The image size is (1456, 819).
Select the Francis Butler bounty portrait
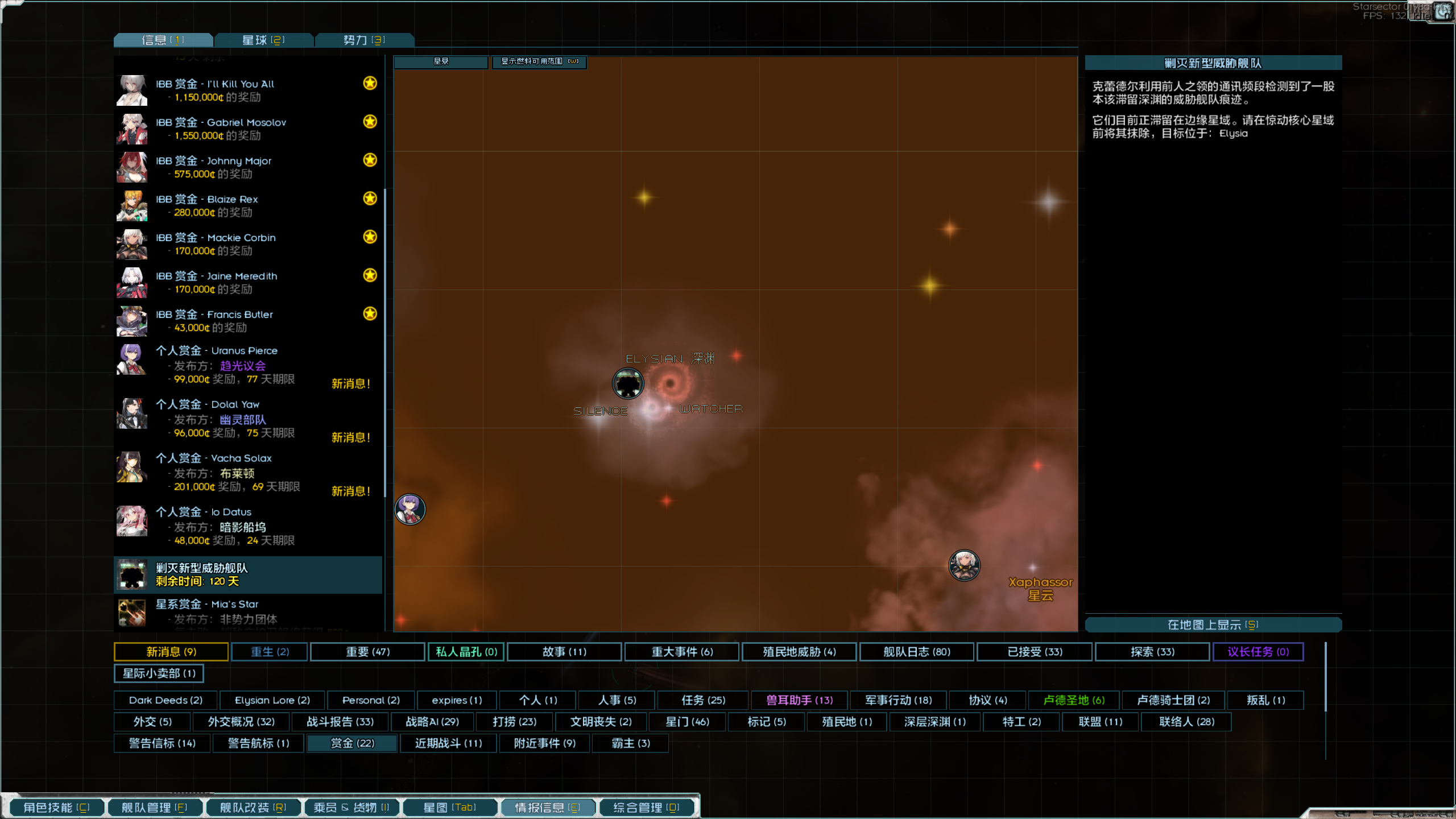point(132,321)
